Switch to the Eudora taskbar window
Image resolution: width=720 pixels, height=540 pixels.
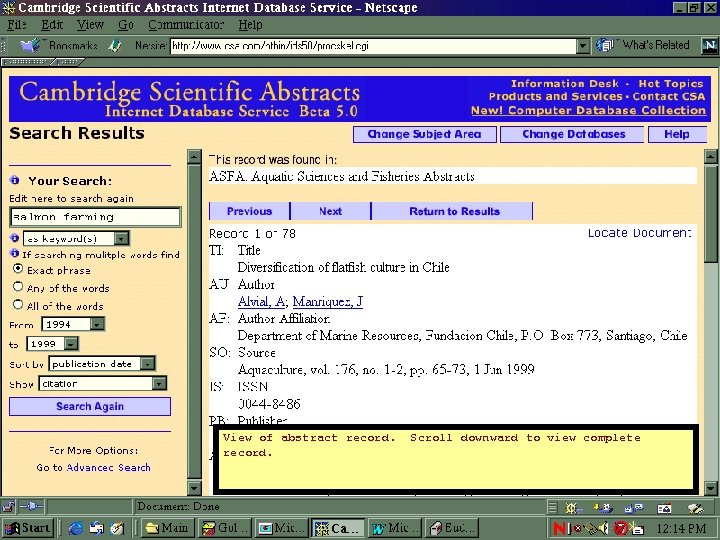coord(453,529)
